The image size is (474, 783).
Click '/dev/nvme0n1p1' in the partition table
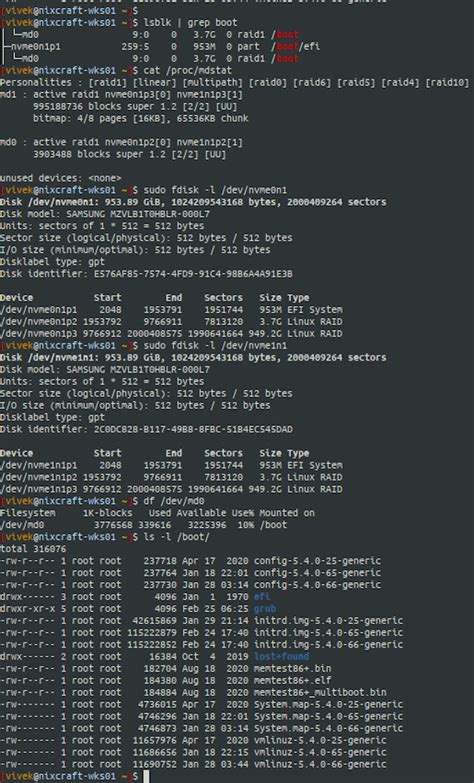(38, 310)
